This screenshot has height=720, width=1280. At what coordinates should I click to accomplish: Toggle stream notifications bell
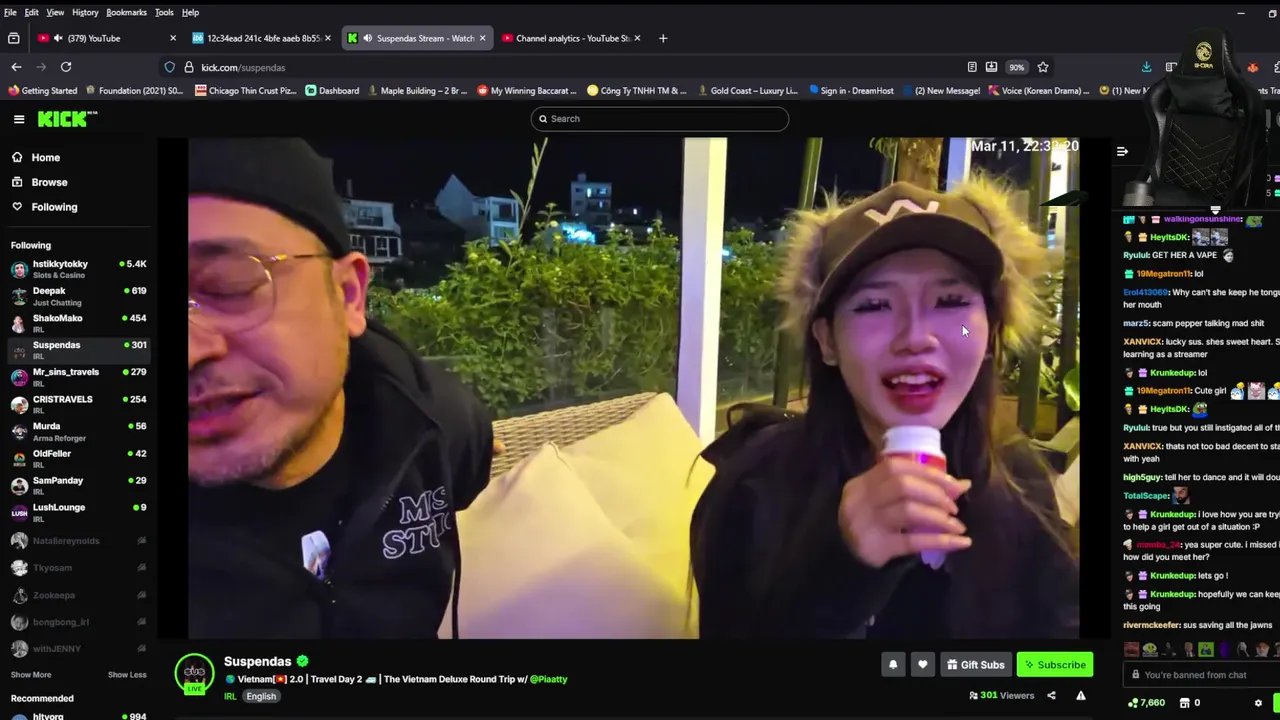click(893, 665)
